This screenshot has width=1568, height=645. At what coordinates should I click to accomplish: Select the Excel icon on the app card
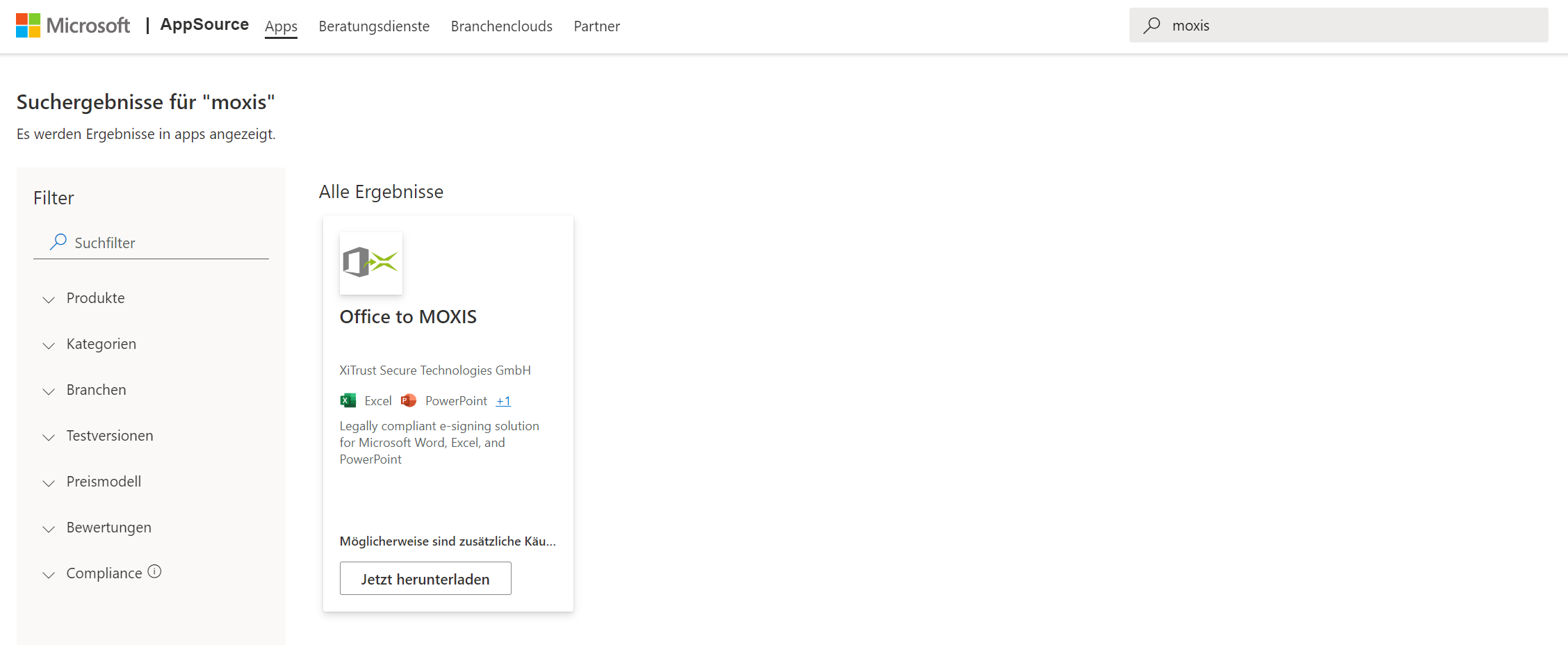pos(348,400)
